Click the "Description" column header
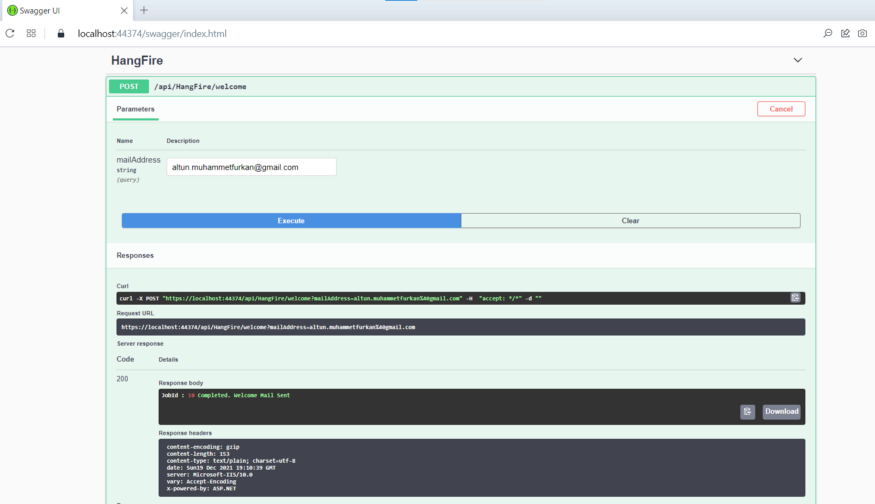The image size is (875, 504). coord(183,141)
